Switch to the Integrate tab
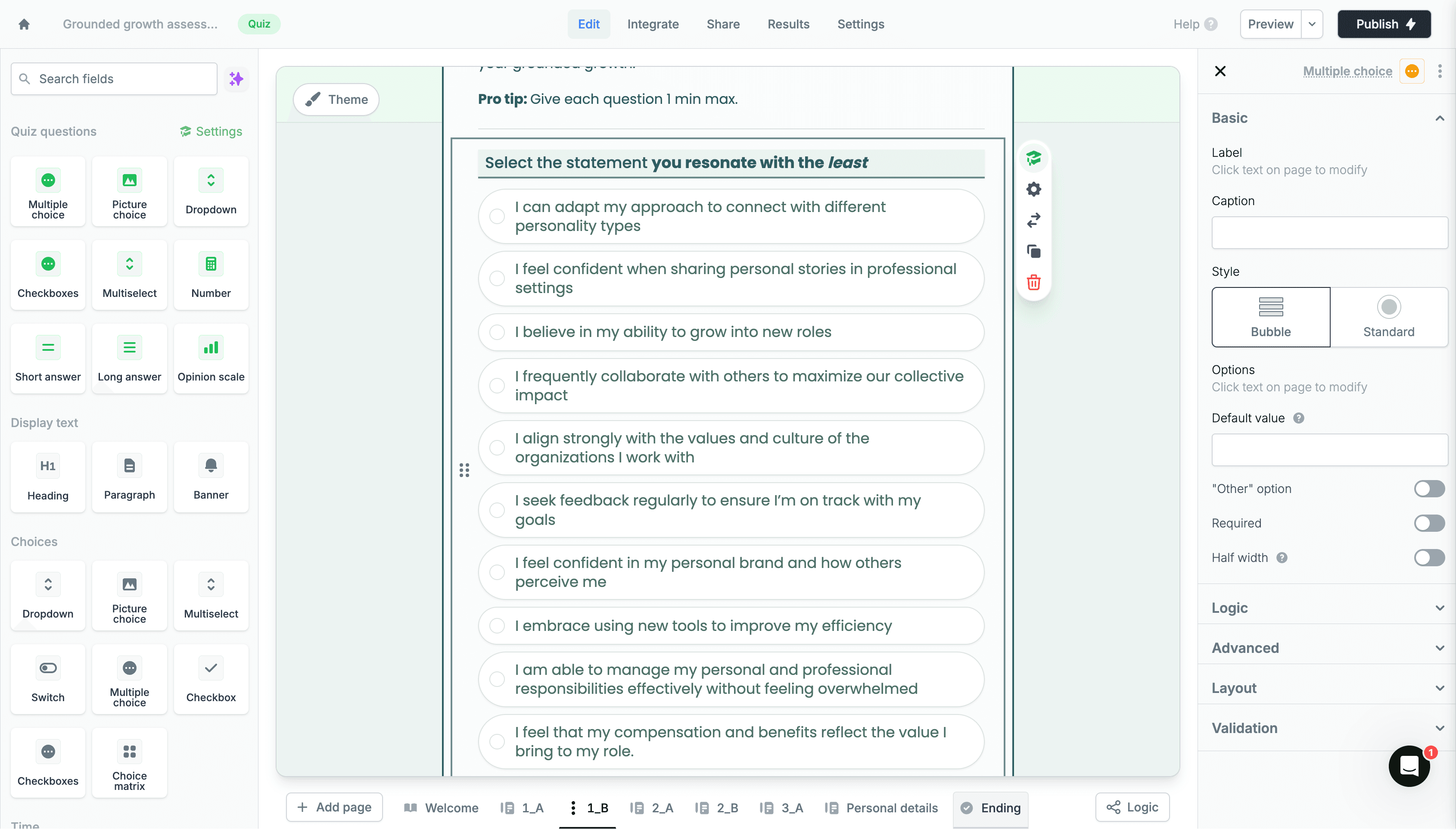Image resolution: width=1456 pixels, height=830 pixels. click(653, 24)
